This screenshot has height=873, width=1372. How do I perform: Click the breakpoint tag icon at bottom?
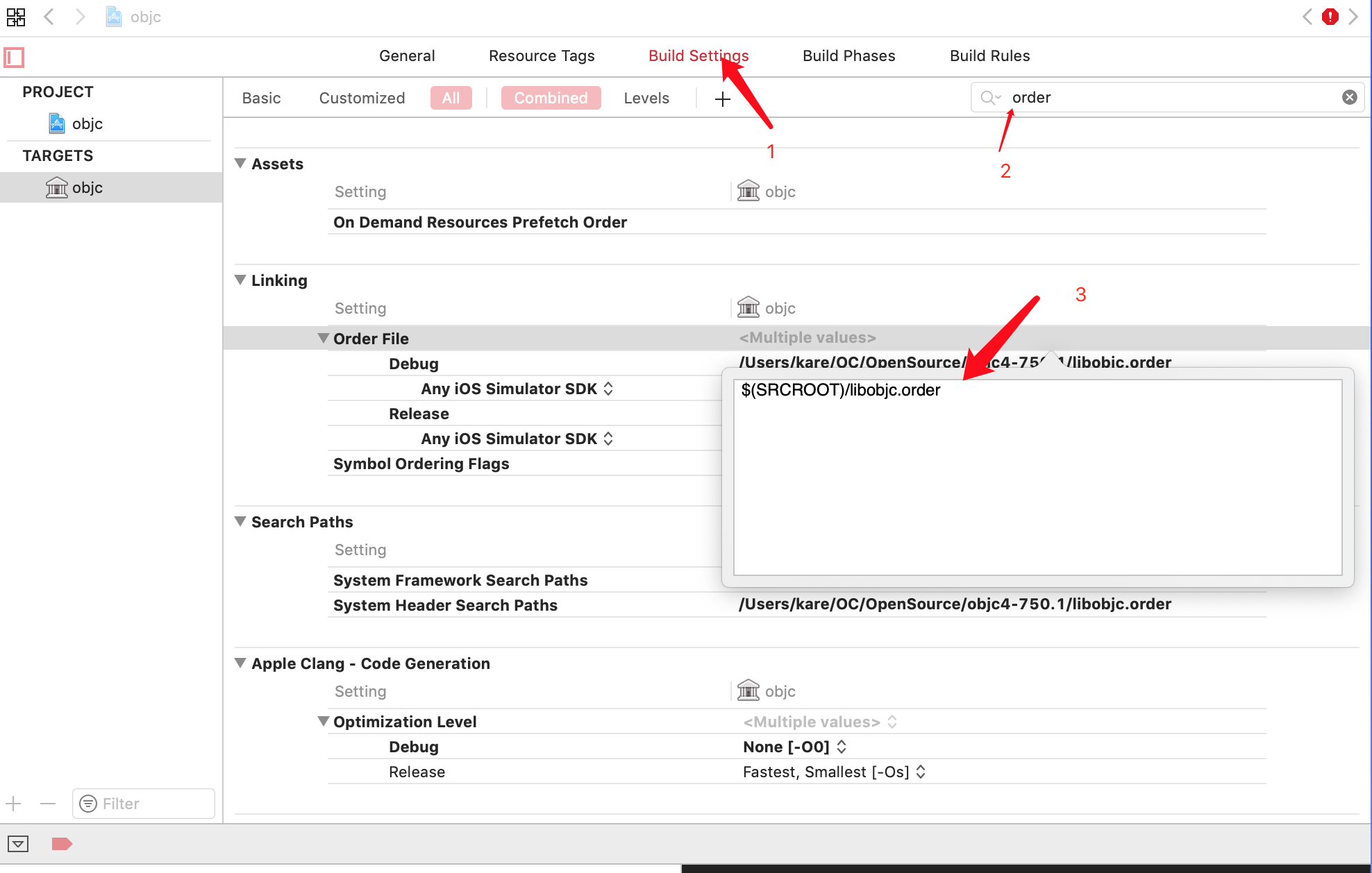coord(62,844)
